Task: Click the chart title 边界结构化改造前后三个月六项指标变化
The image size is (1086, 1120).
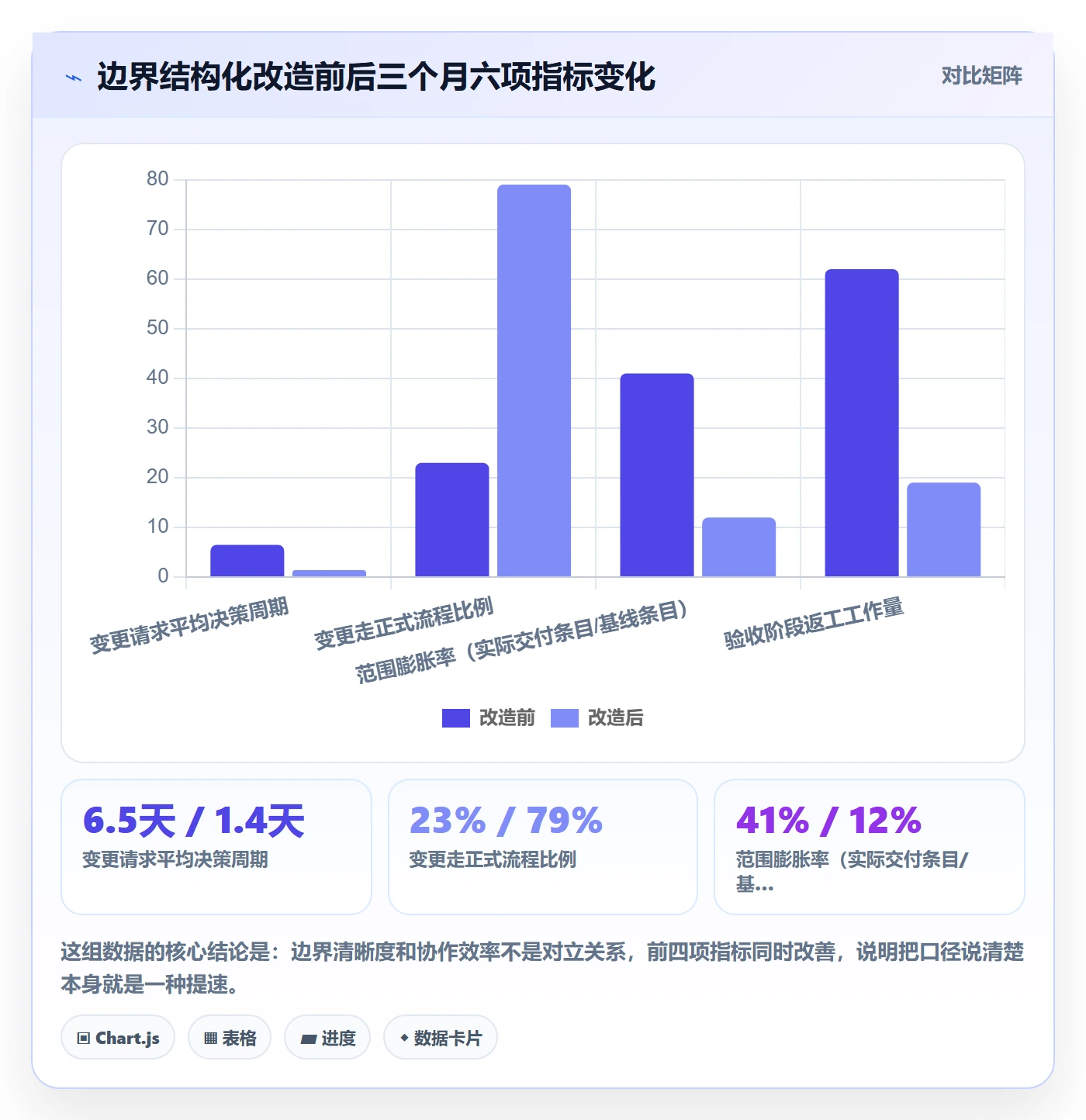Action: pos(376,77)
